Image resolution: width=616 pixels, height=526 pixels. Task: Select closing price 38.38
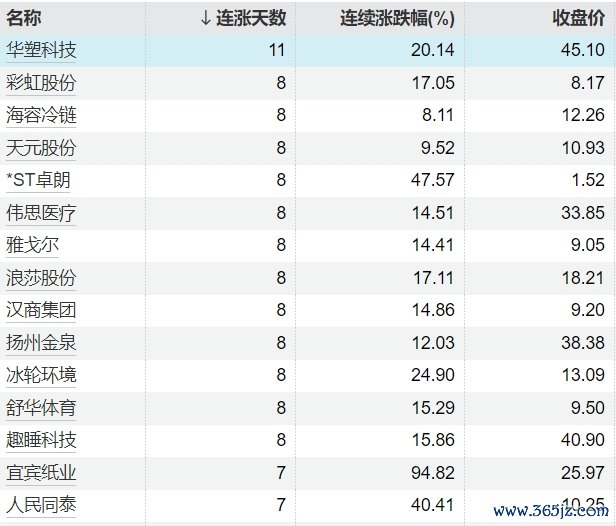coord(583,343)
